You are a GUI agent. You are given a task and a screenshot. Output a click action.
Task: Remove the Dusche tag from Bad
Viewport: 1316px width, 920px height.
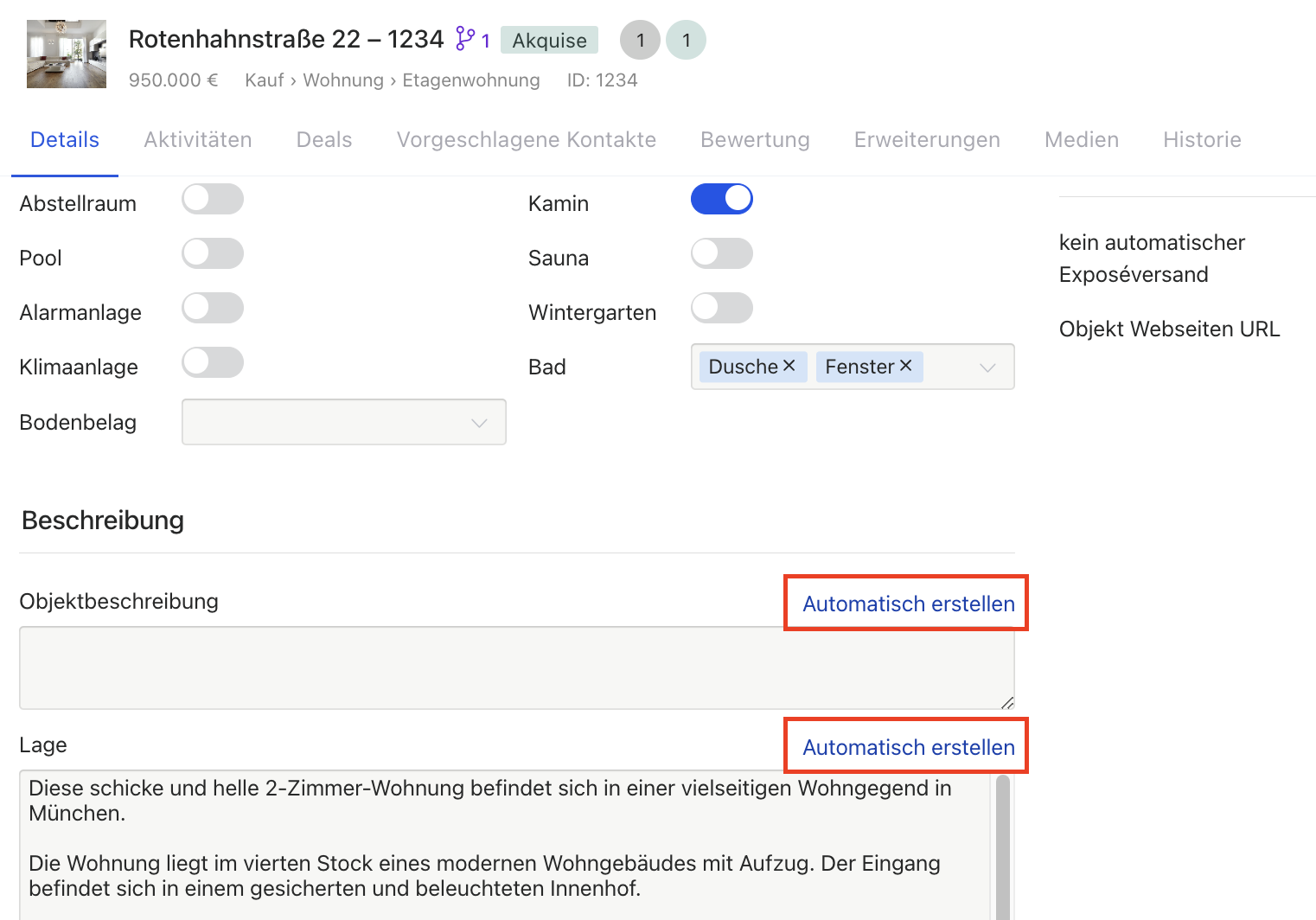pyautogui.click(x=789, y=366)
